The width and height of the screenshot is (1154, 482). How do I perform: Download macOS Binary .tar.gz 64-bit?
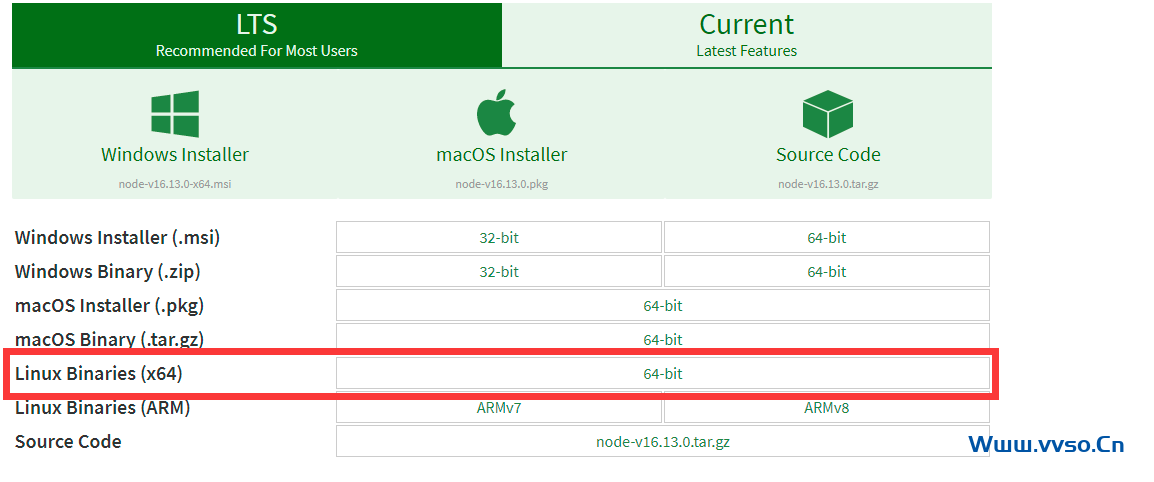coord(662,340)
